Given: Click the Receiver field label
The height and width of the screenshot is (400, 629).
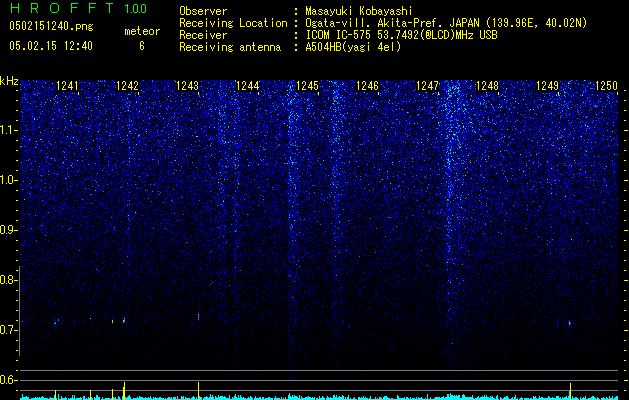Looking at the screenshot, I should click(203, 35).
